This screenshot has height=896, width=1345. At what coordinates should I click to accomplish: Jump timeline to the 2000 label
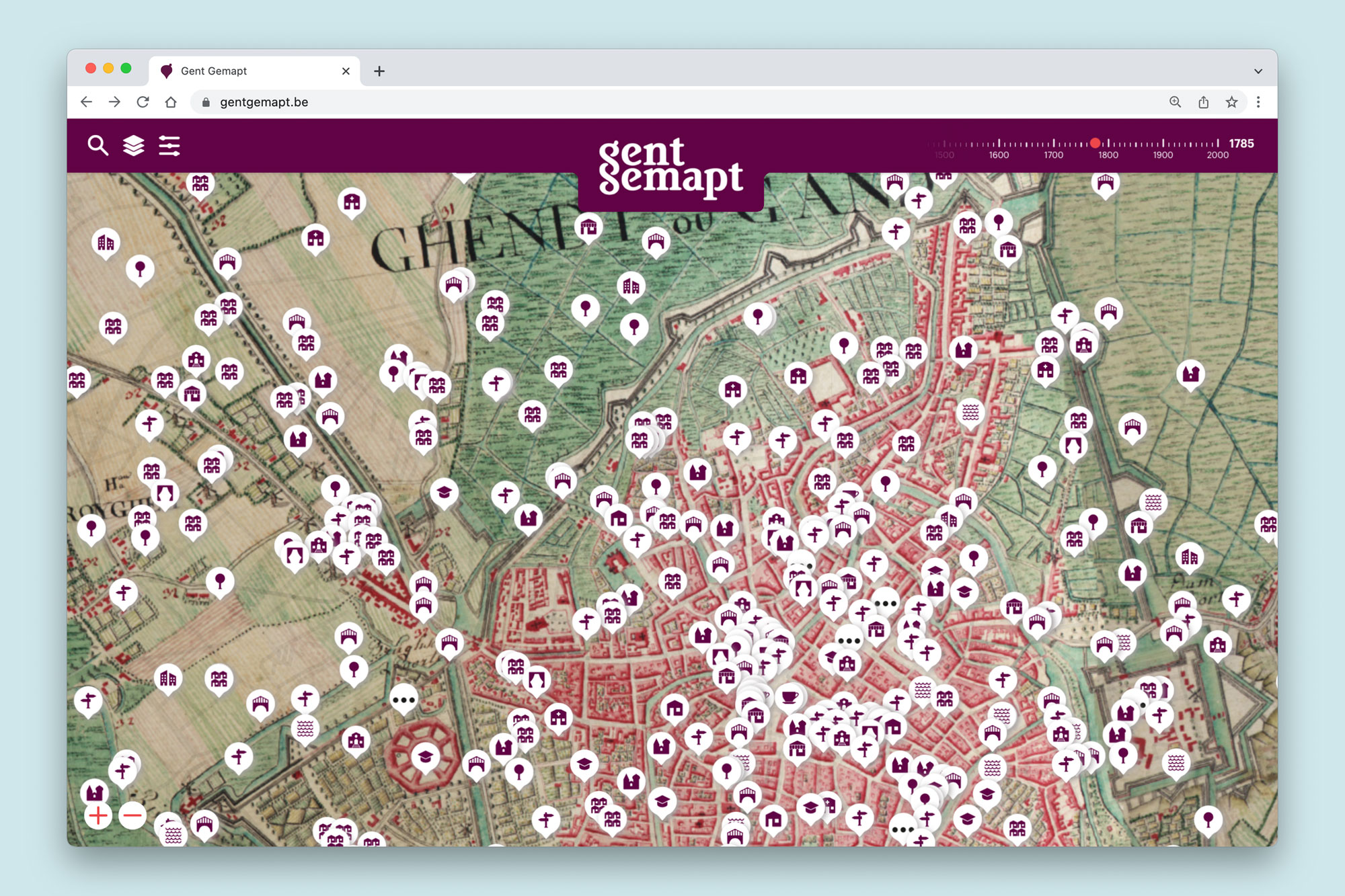tap(1217, 155)
